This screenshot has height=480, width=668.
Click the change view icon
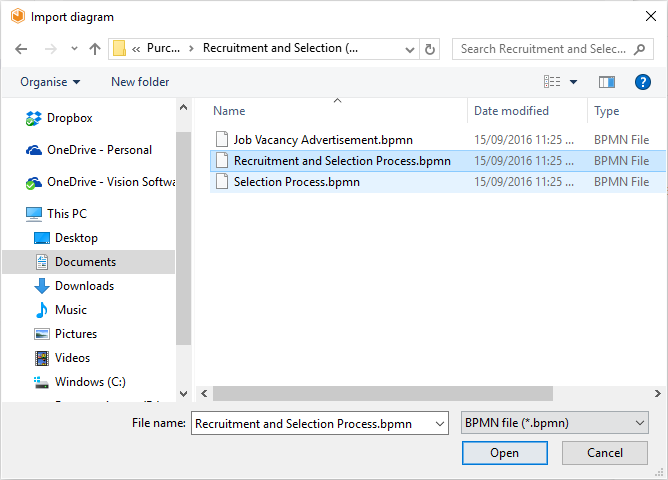[552, 82]
